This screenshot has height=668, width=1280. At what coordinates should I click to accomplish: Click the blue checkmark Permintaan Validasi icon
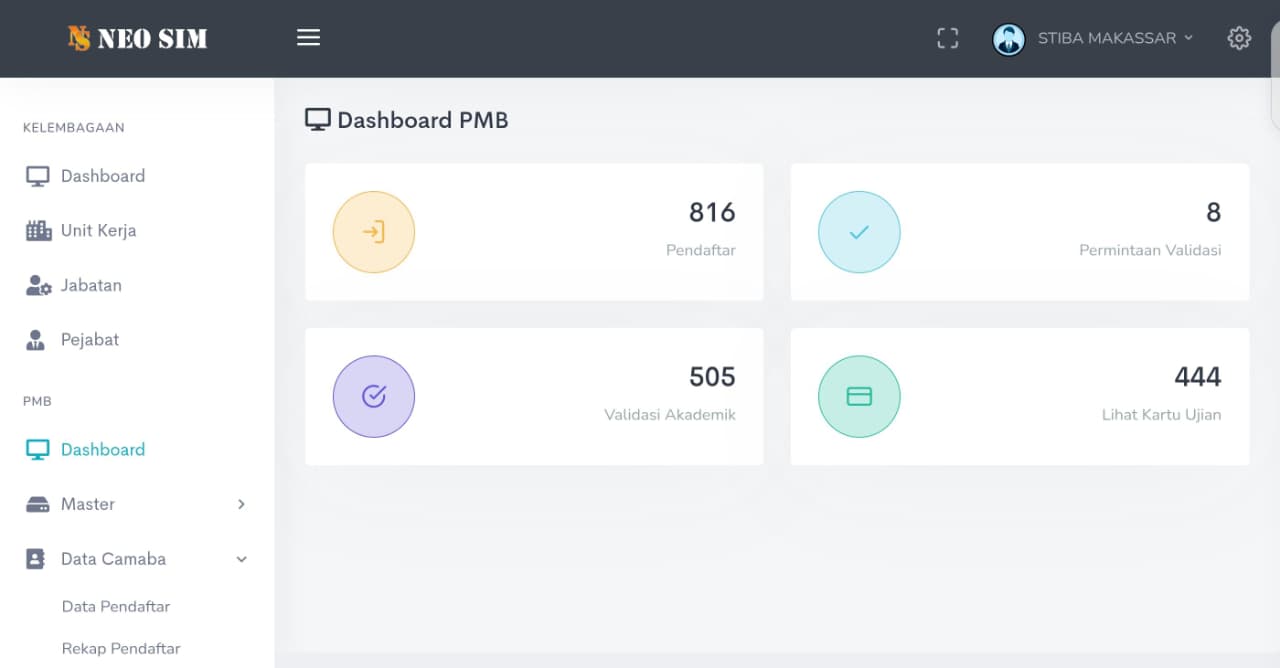pyautogui.click(x=859, y=232)
